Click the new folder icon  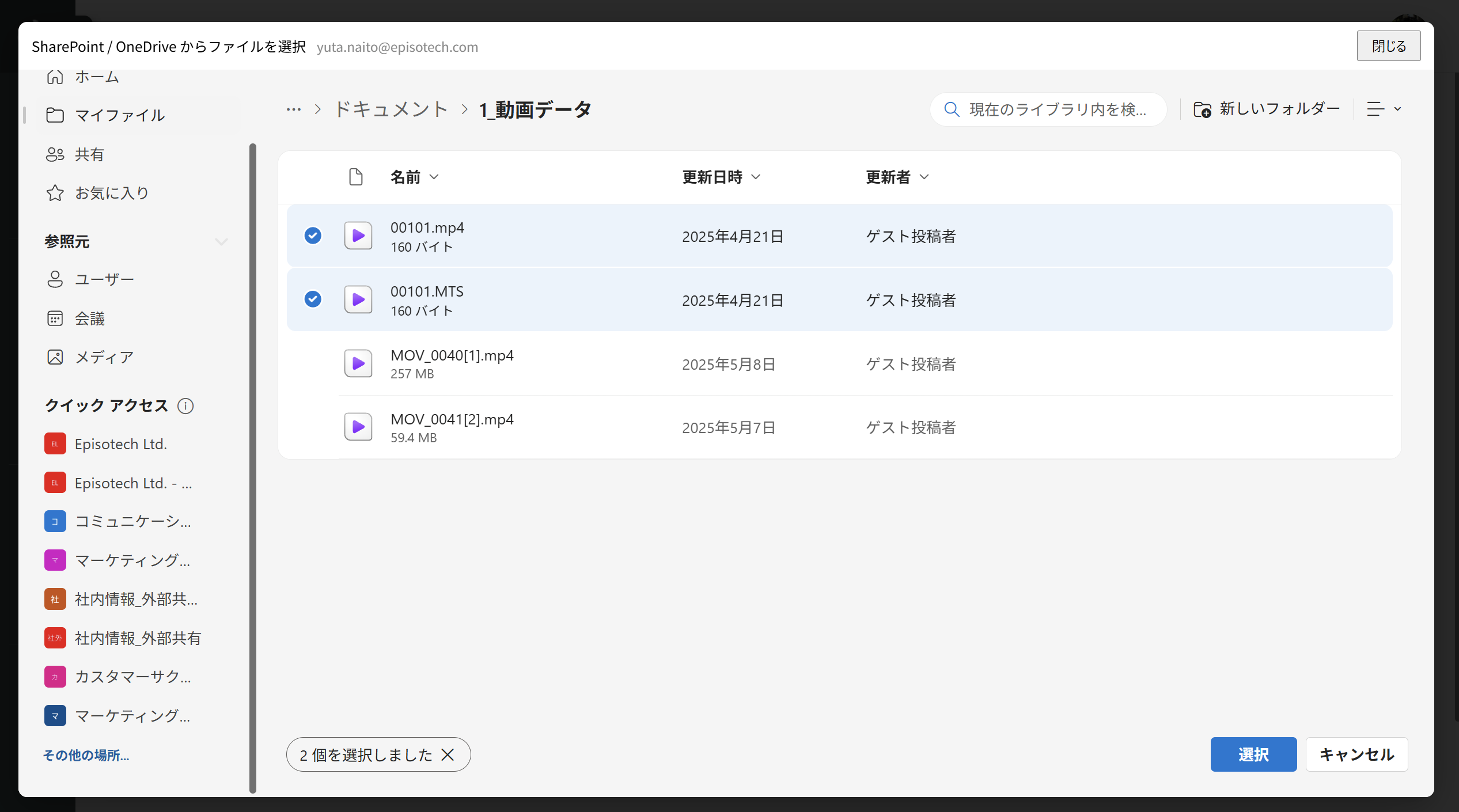[1202, 109]
